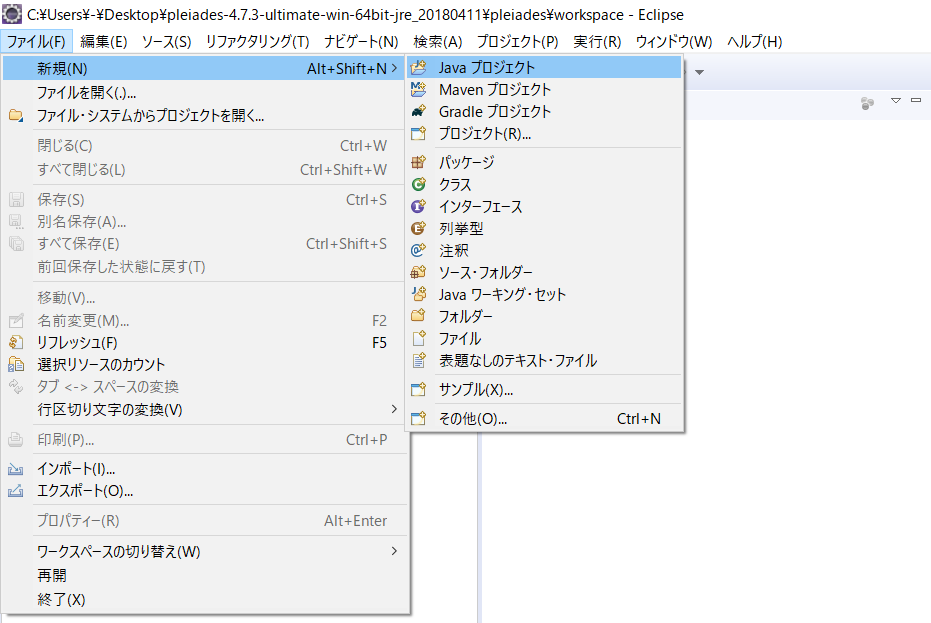Choose クラス to create a class
This screenshot has width=931, height=623.
coord(544,185)
